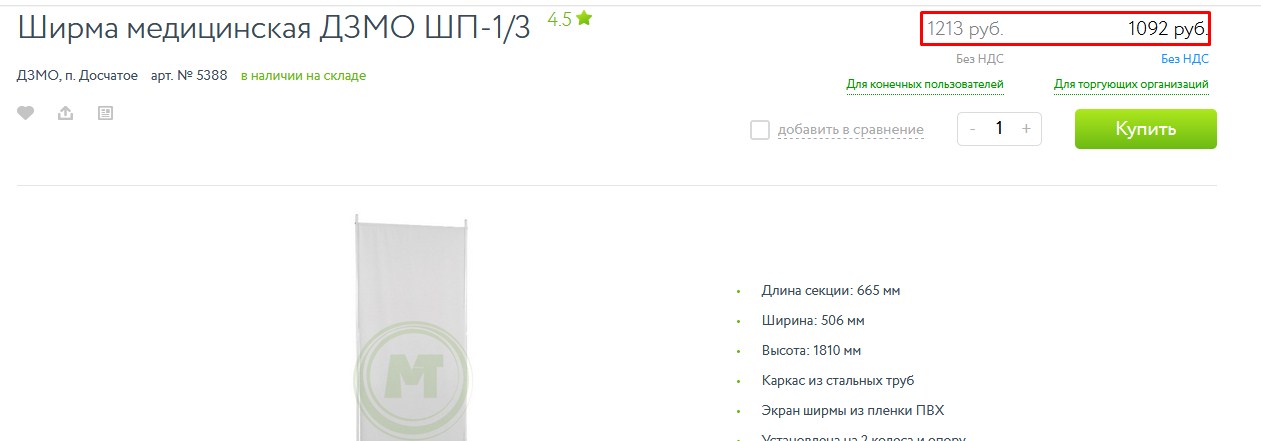Click the quantity field showing 1
The height and width of the screenshot is (441, 1261).
click(999, 129)
